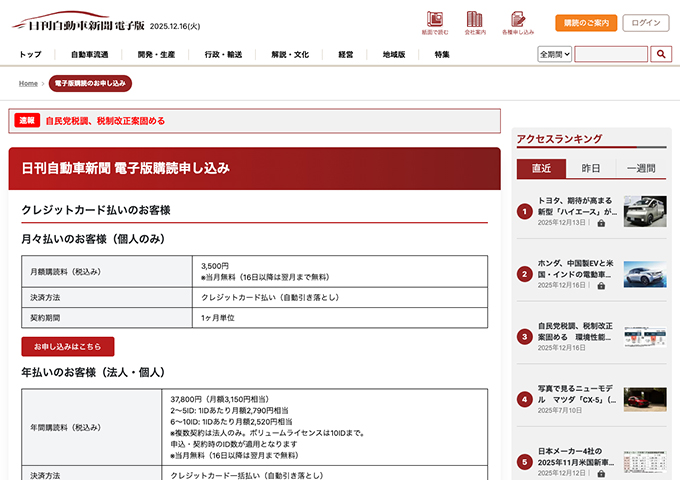The image size is (680, 480).
Task: Click the 37,800円（月額3,150円相当） price text
Action: tap(219, 399)
